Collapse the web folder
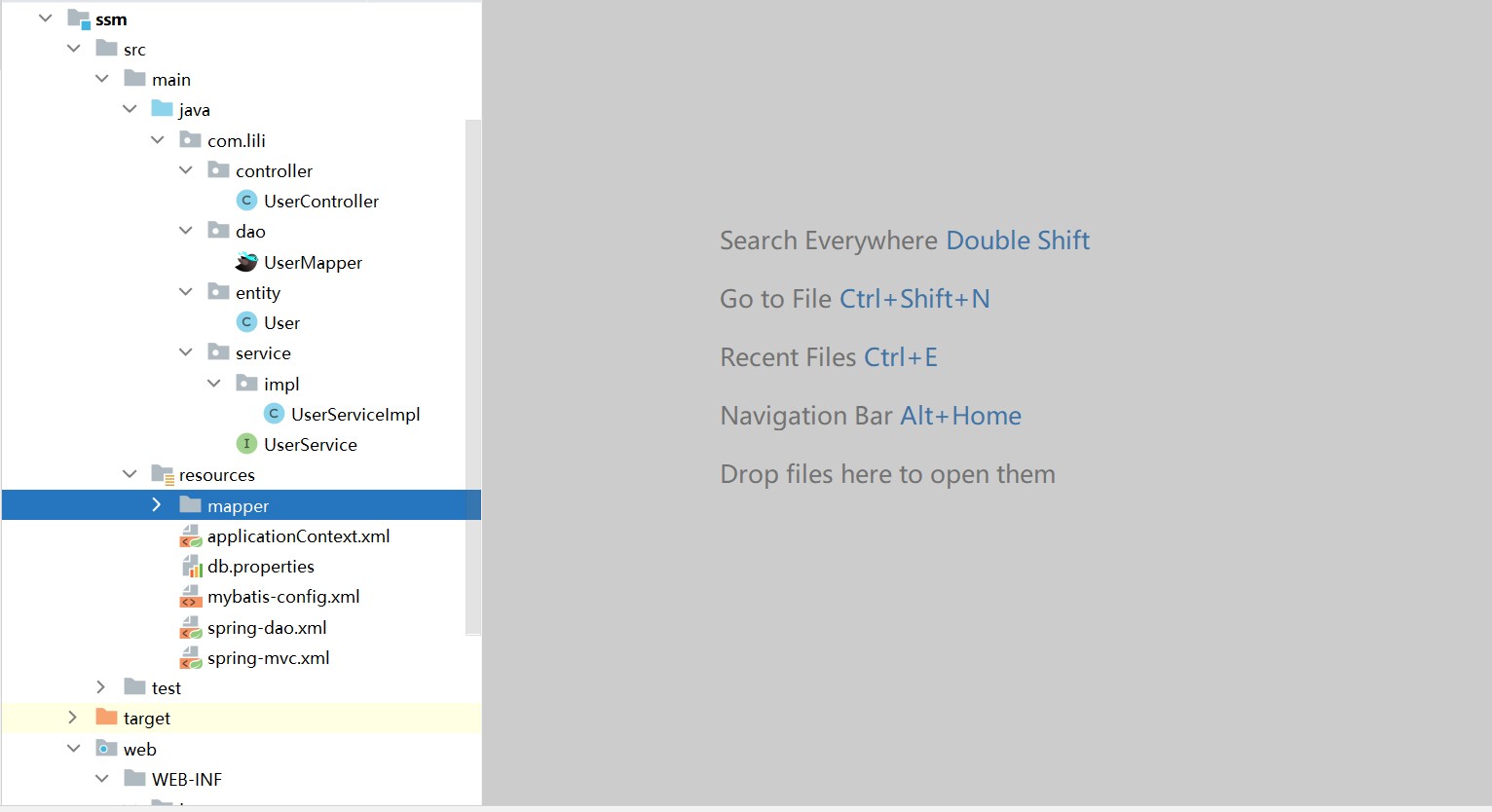Screen dimensions: 1492x812 [73, 749]
